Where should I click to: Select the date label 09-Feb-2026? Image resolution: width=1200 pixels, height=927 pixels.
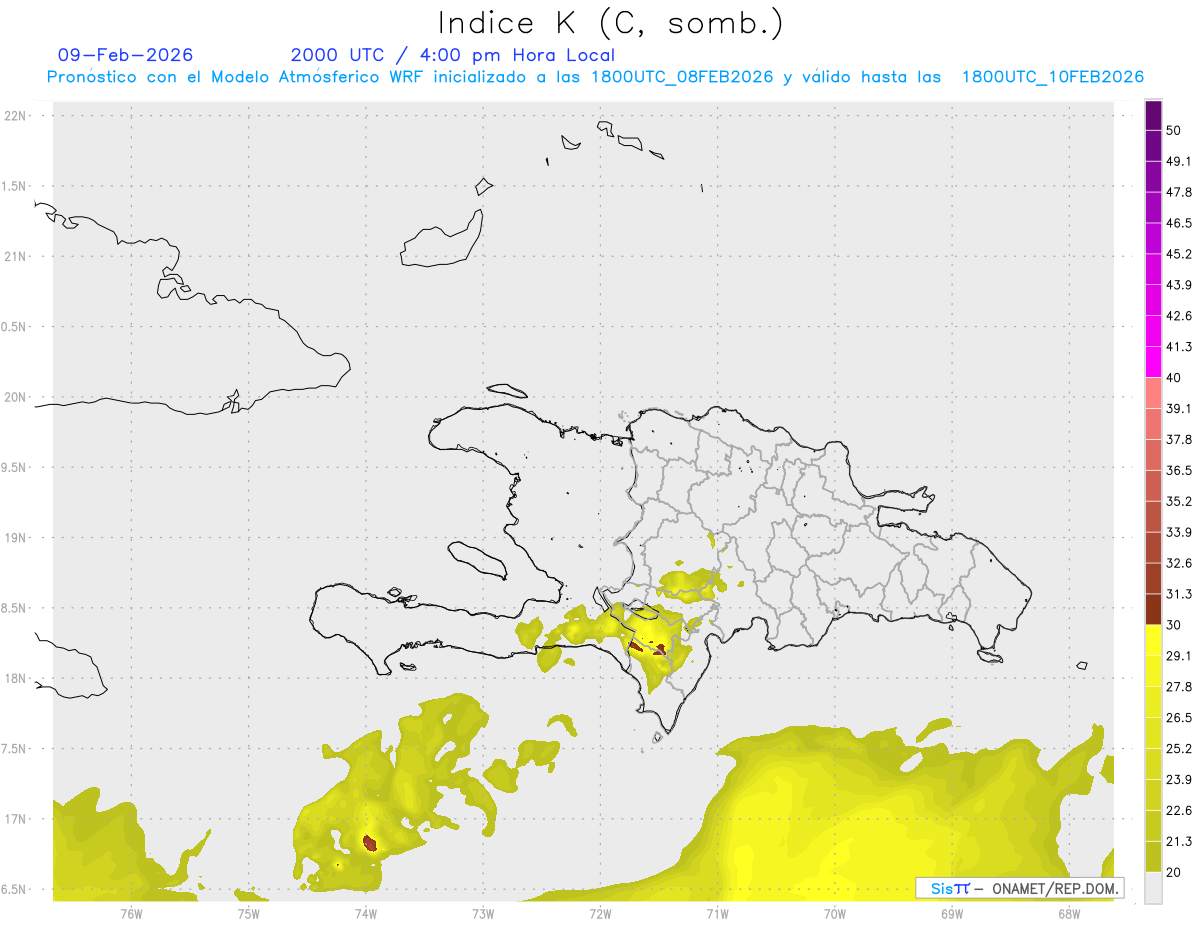coord(126,55)
